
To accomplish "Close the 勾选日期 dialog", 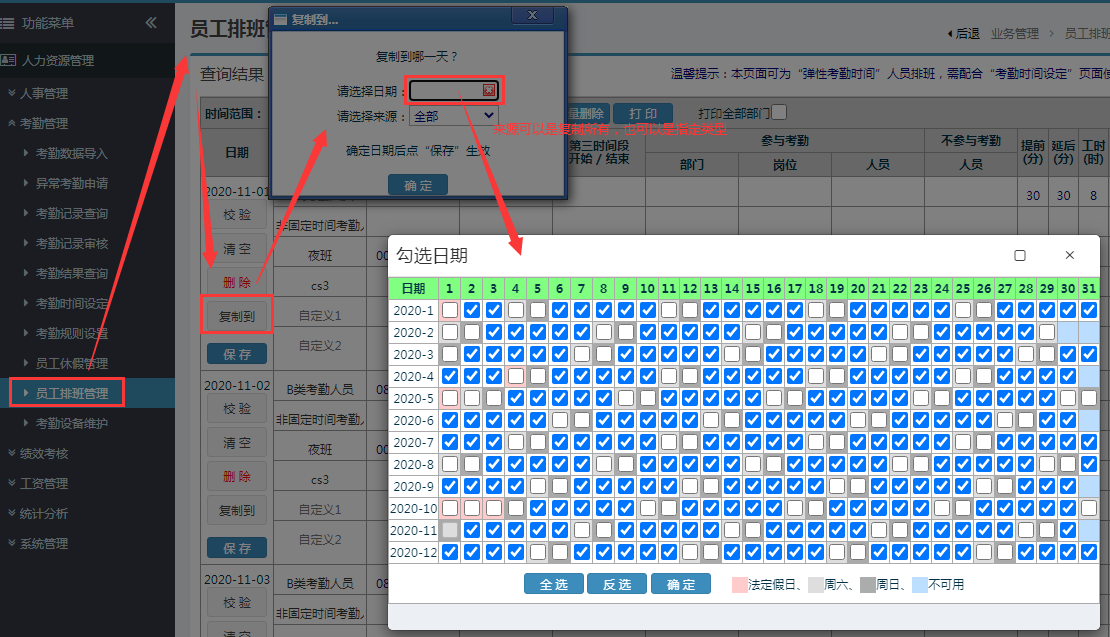I will click(1070, 255).
